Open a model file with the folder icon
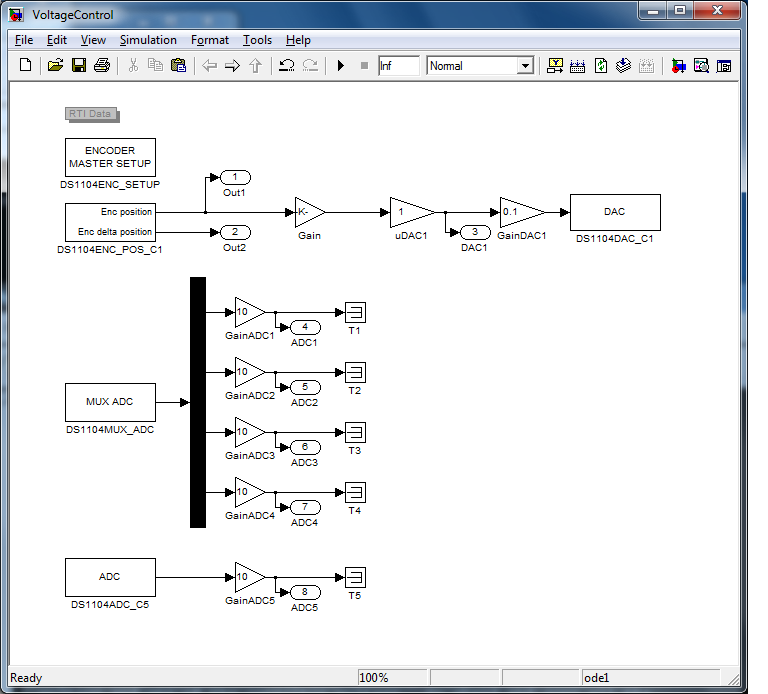The width and height of the screenshot is (768, 694). [x=55, y=65]
